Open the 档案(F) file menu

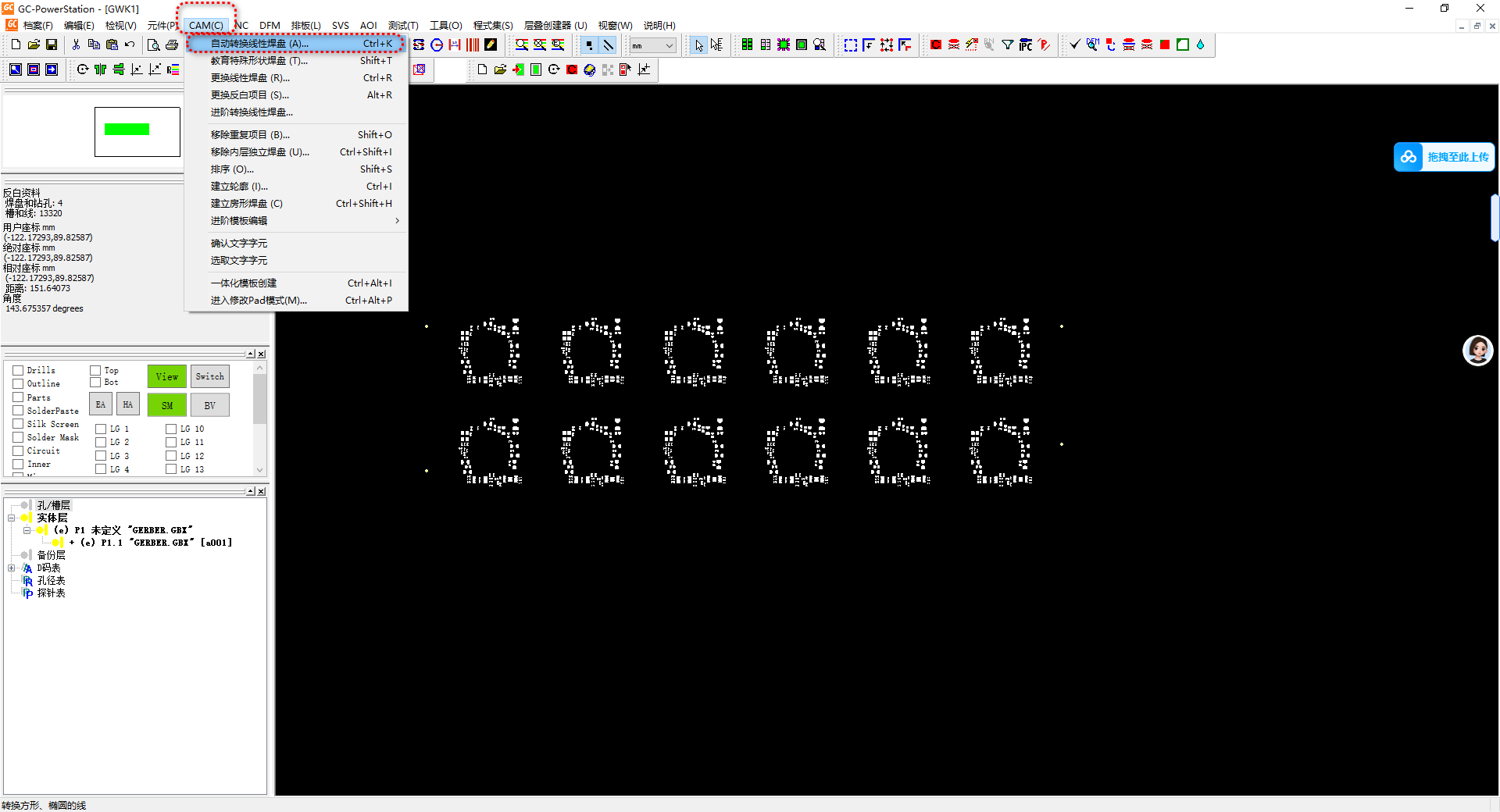click(38, 26)
